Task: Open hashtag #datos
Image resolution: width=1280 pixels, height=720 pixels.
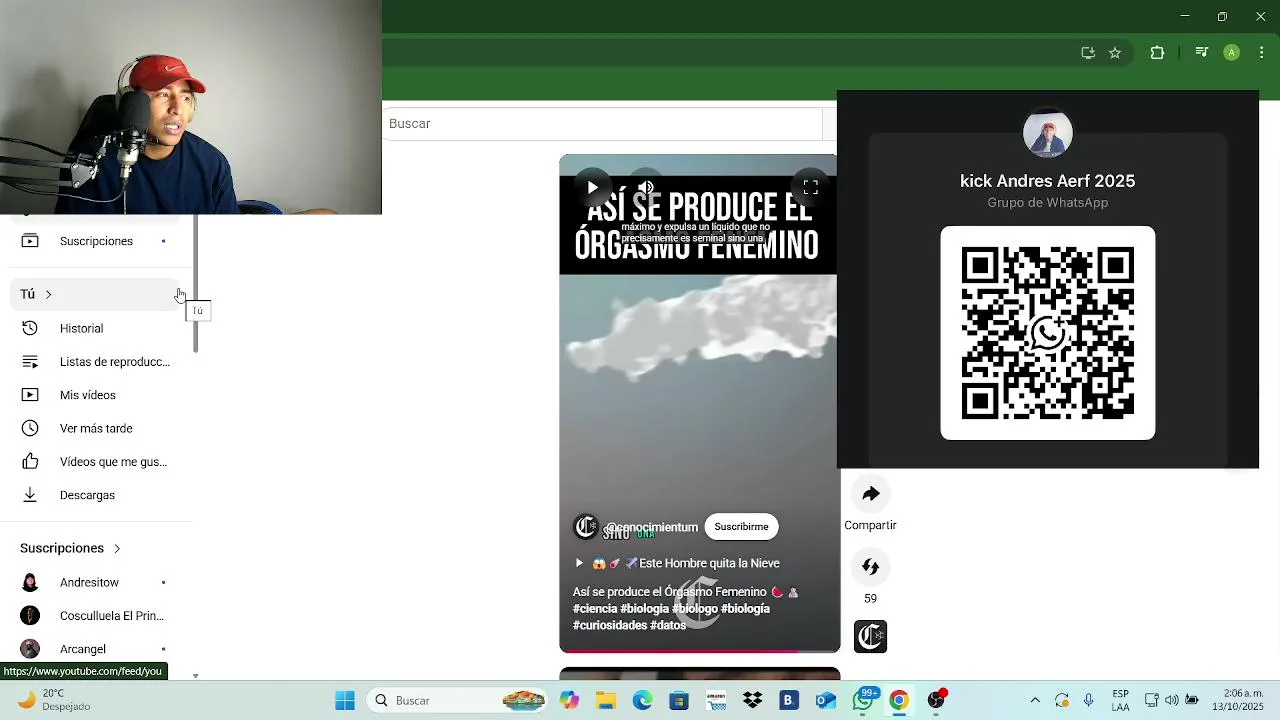Action: pos(668,625)
